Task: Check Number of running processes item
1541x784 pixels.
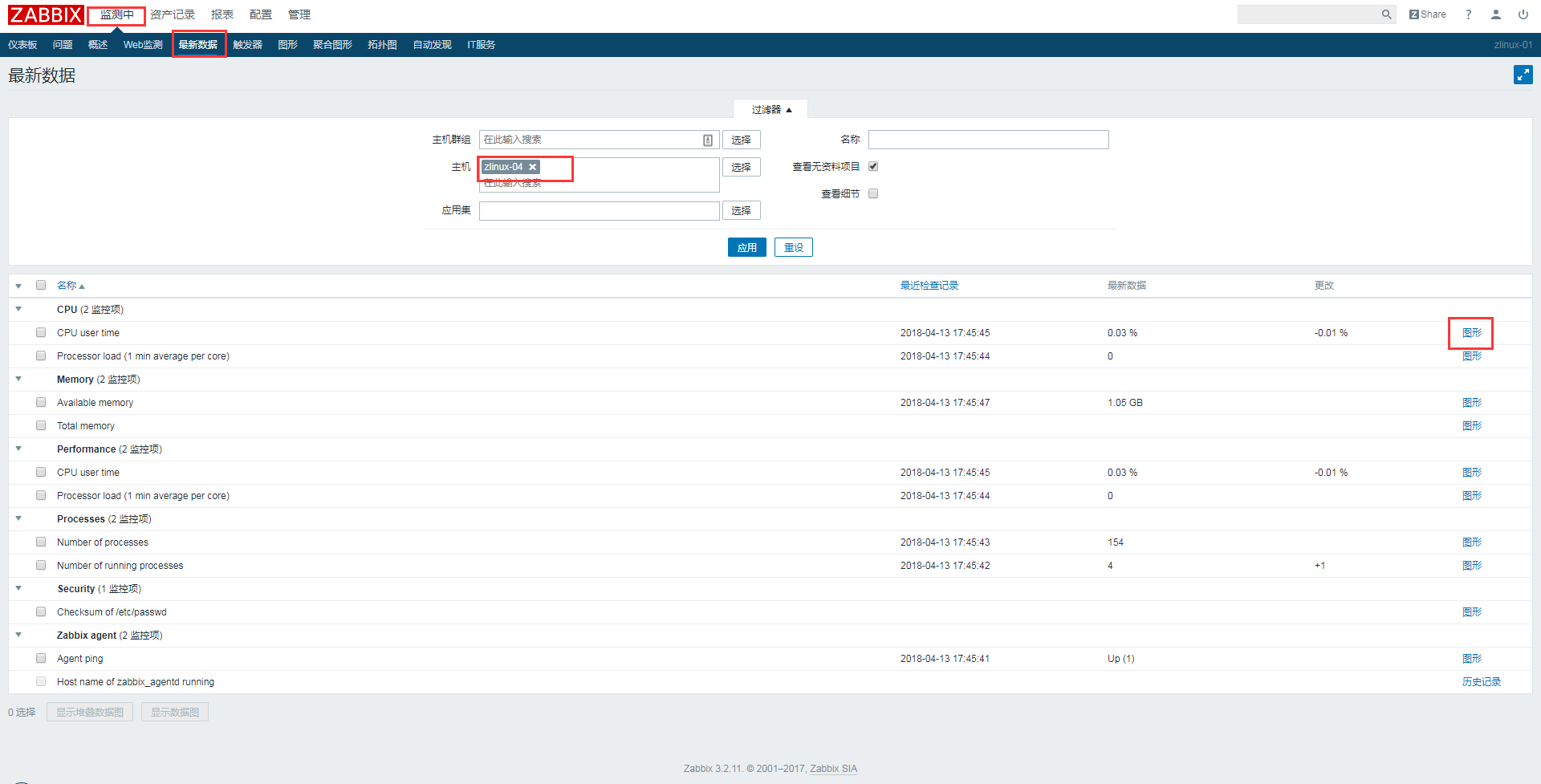Action: [x=41, y=565]
